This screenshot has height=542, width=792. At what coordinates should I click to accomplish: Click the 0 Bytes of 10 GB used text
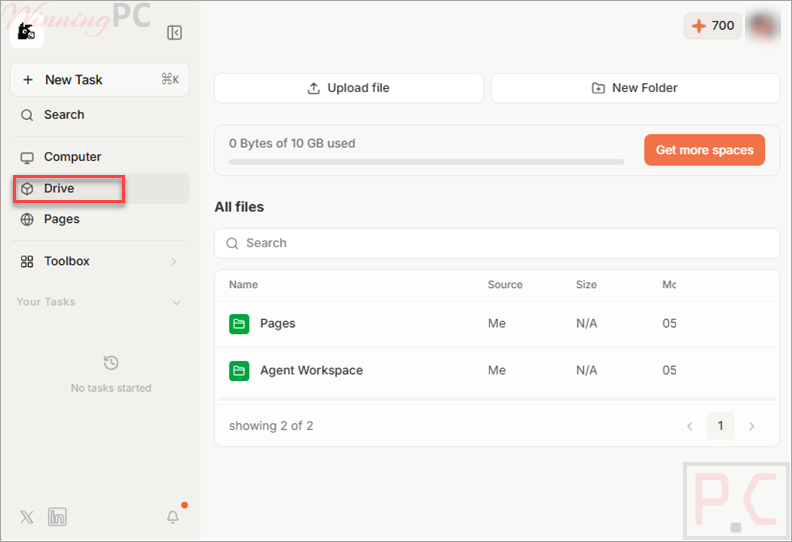[x=292, y=143]
